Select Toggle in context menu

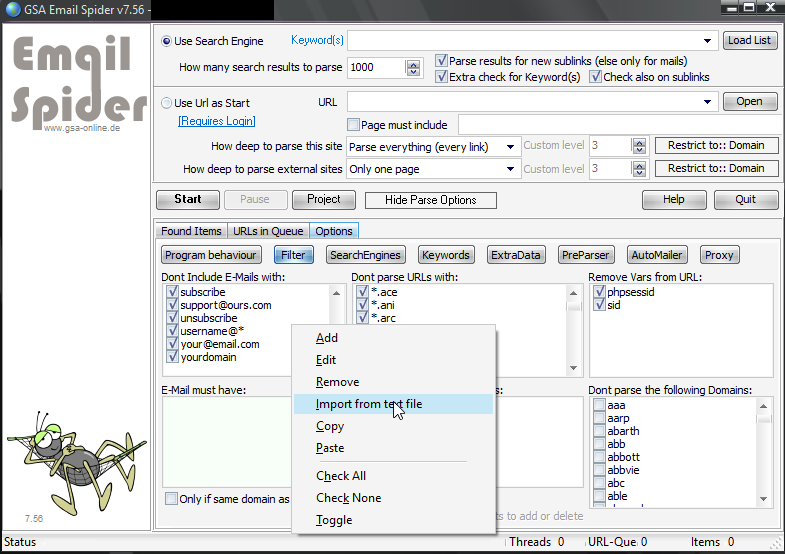[x=394, y=520]
